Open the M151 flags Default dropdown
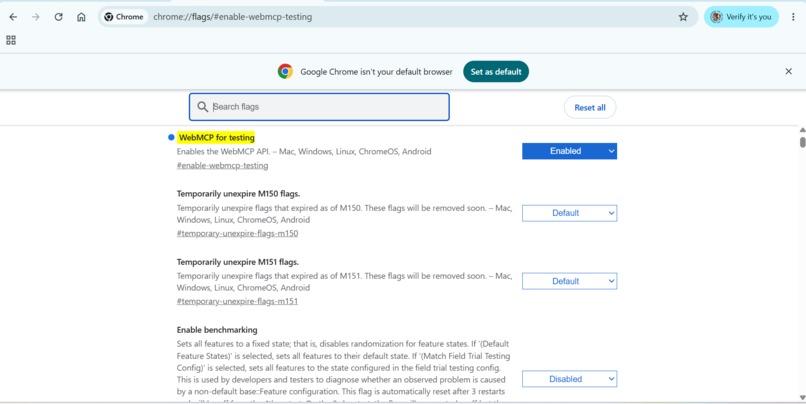806x404 pixels. [x=570, y=281]
